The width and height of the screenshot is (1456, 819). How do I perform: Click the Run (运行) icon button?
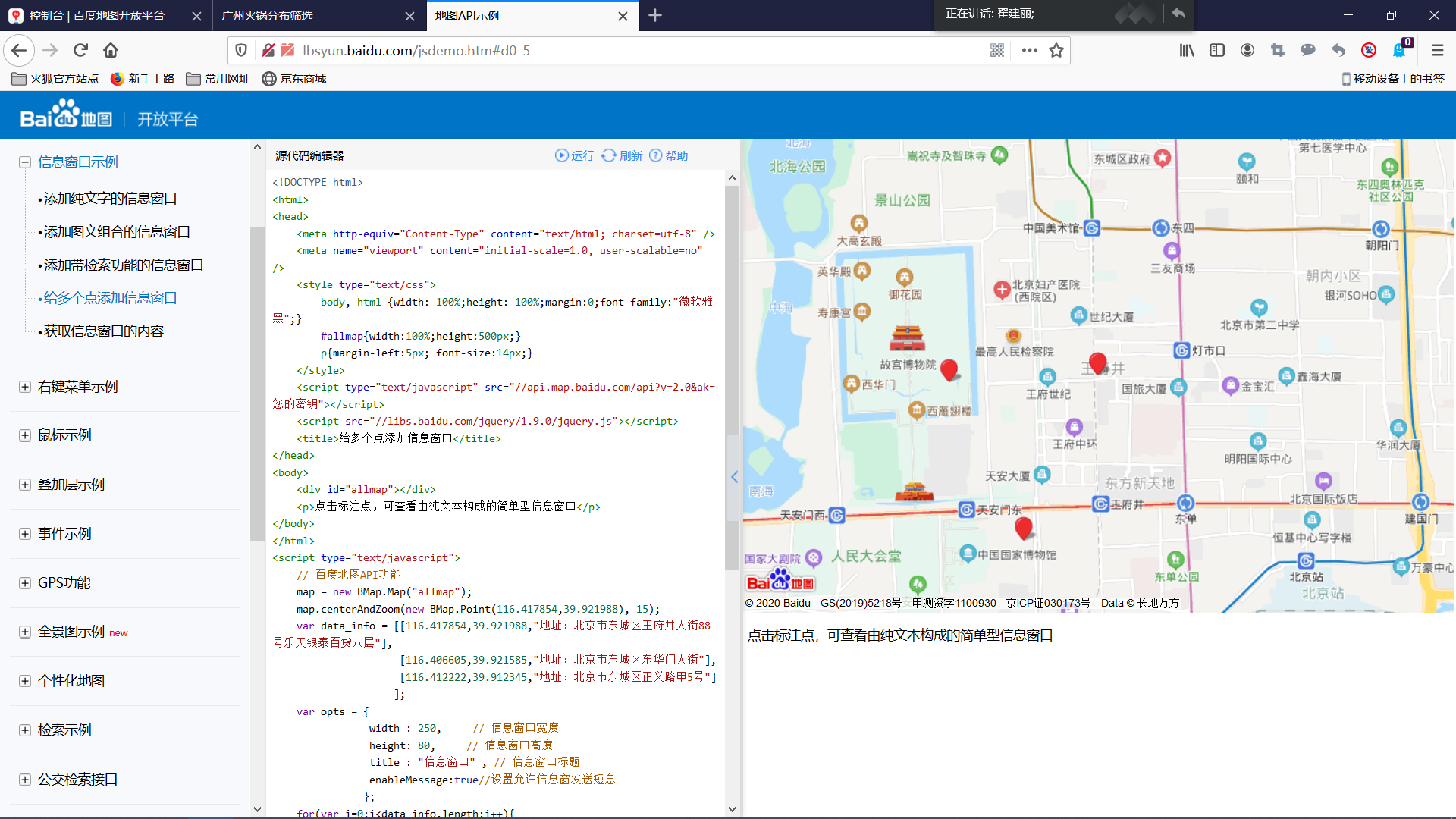click(561, 155)
